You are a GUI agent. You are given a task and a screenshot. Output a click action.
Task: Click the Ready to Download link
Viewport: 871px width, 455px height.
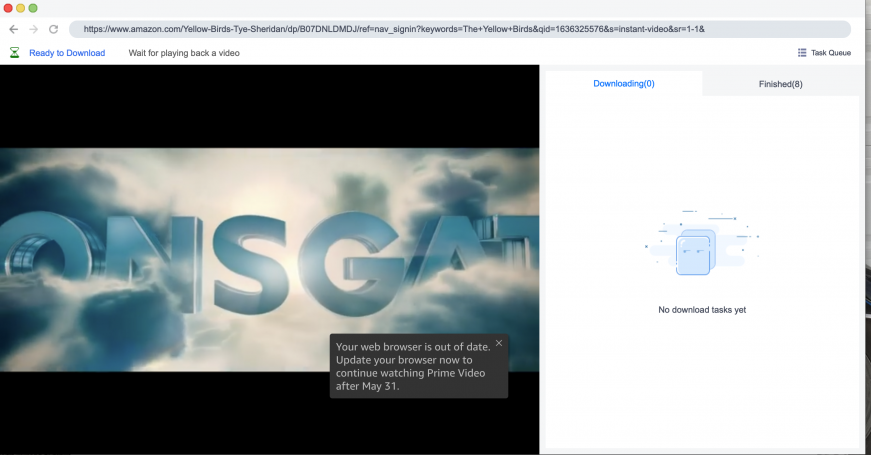(x=67, y=53)
